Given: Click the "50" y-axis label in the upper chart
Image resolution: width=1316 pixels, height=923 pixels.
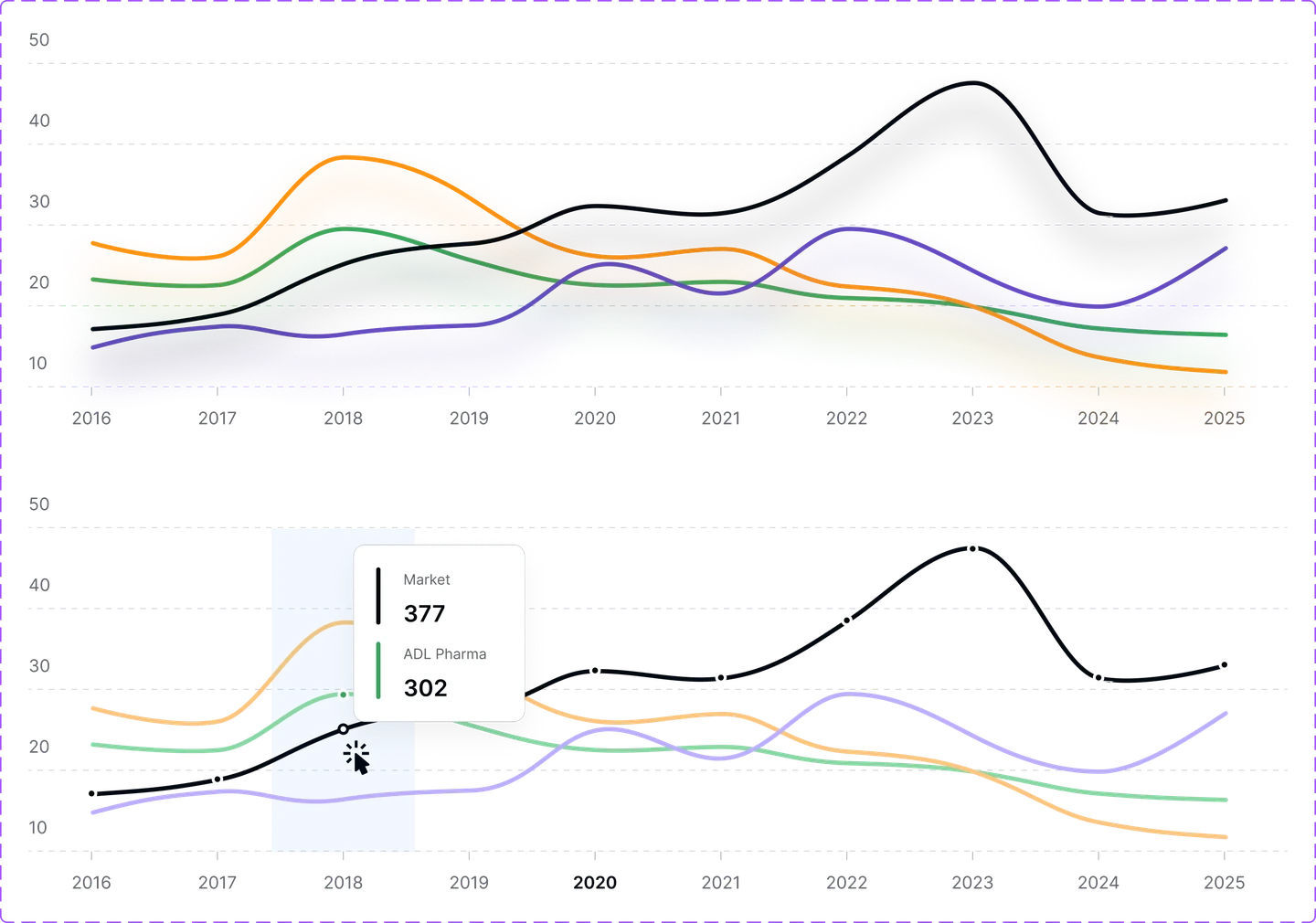Looking at the screenshot, I should click(x=39, y=40).
